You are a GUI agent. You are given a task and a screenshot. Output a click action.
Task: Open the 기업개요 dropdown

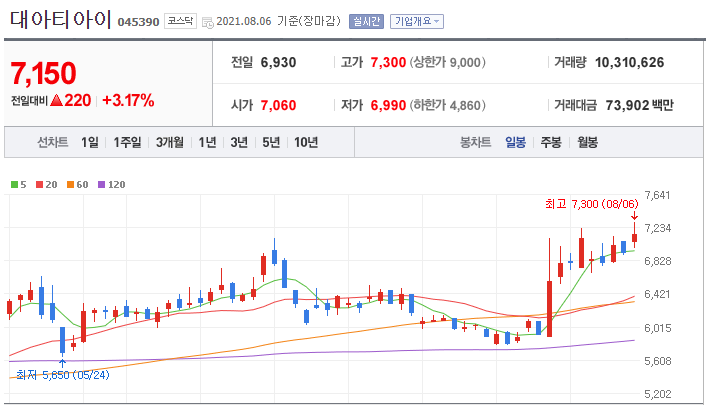(x=417, y=21)
